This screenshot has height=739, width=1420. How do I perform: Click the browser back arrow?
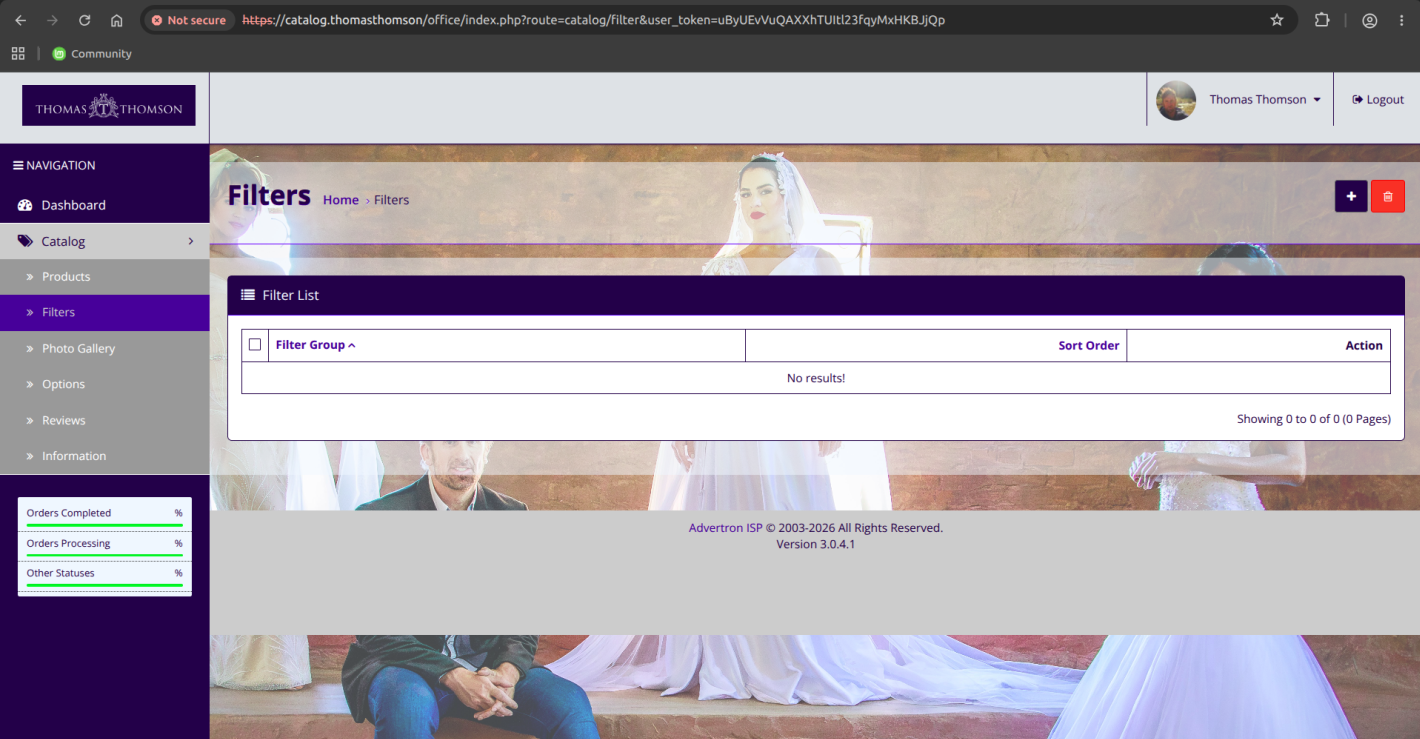(21, 20)
